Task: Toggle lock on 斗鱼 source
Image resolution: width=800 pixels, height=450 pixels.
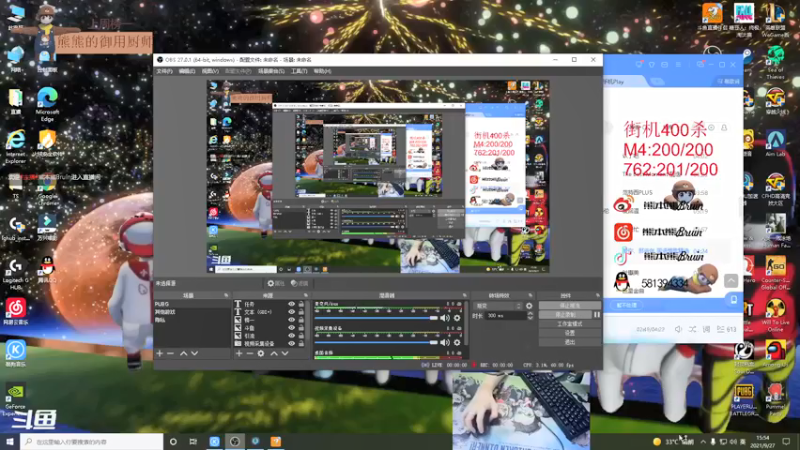Action: 301,328
